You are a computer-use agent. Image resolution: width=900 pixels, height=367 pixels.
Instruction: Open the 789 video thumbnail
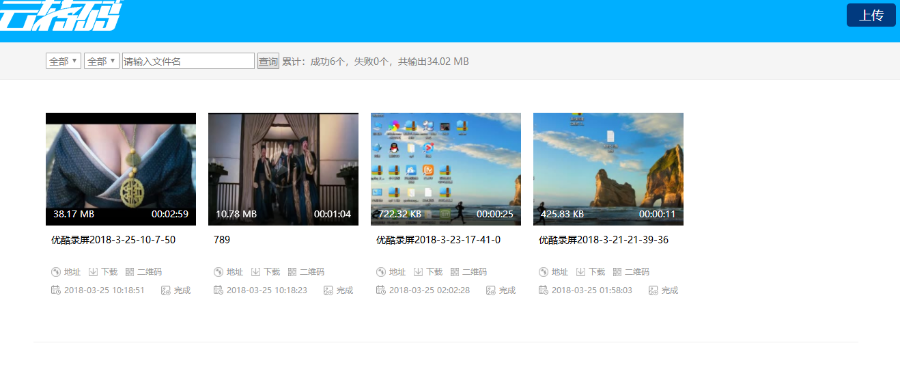[283, 169]
